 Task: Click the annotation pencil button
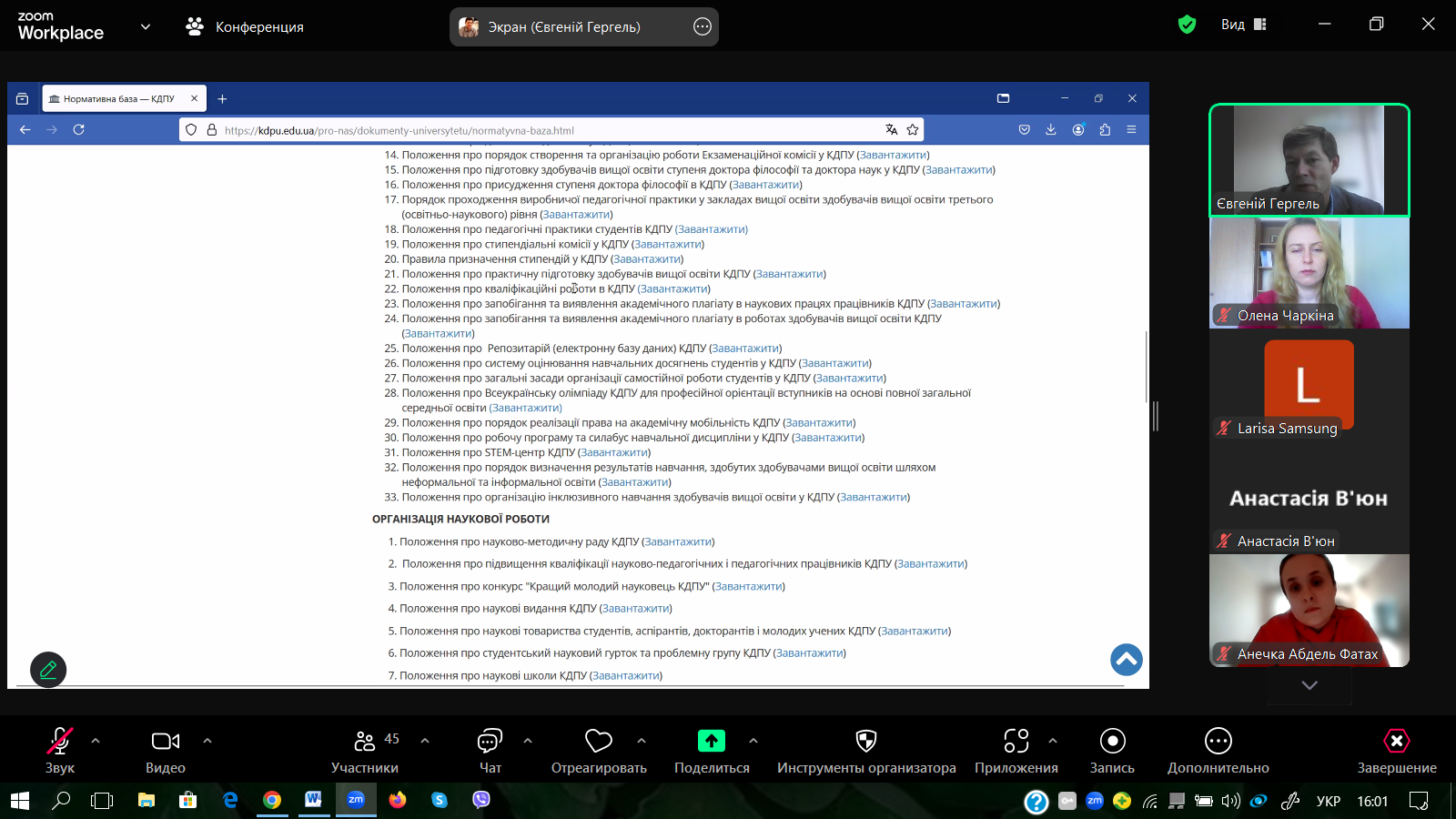48,670
